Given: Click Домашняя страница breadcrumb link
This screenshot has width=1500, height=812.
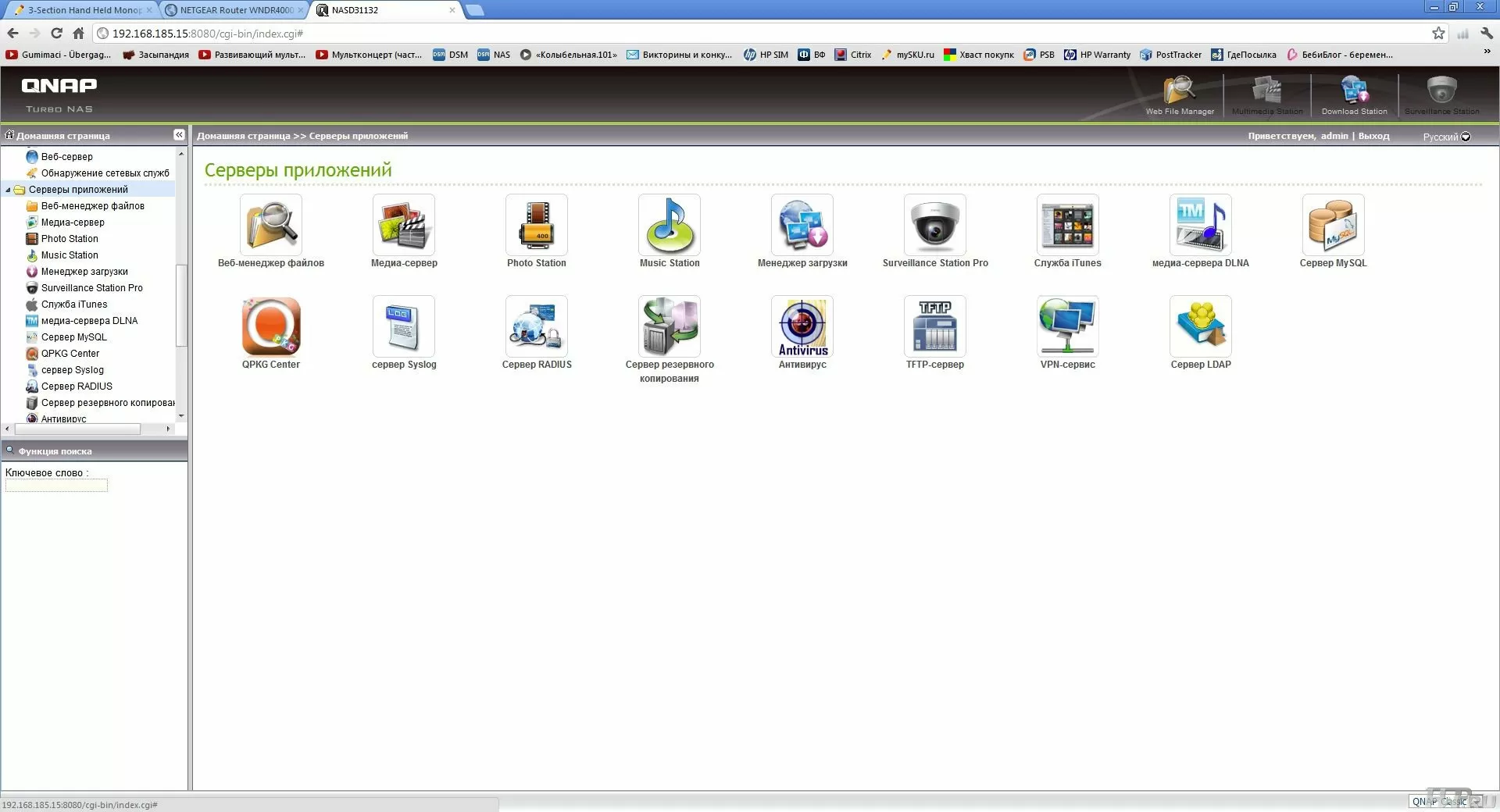Looking at the screenshot, I should [x=243, y=136].
